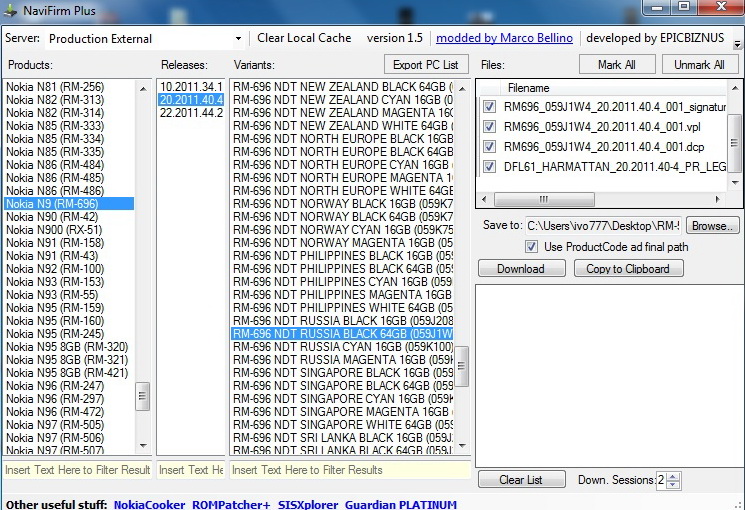Select release 10.2011.34.1

191,87
